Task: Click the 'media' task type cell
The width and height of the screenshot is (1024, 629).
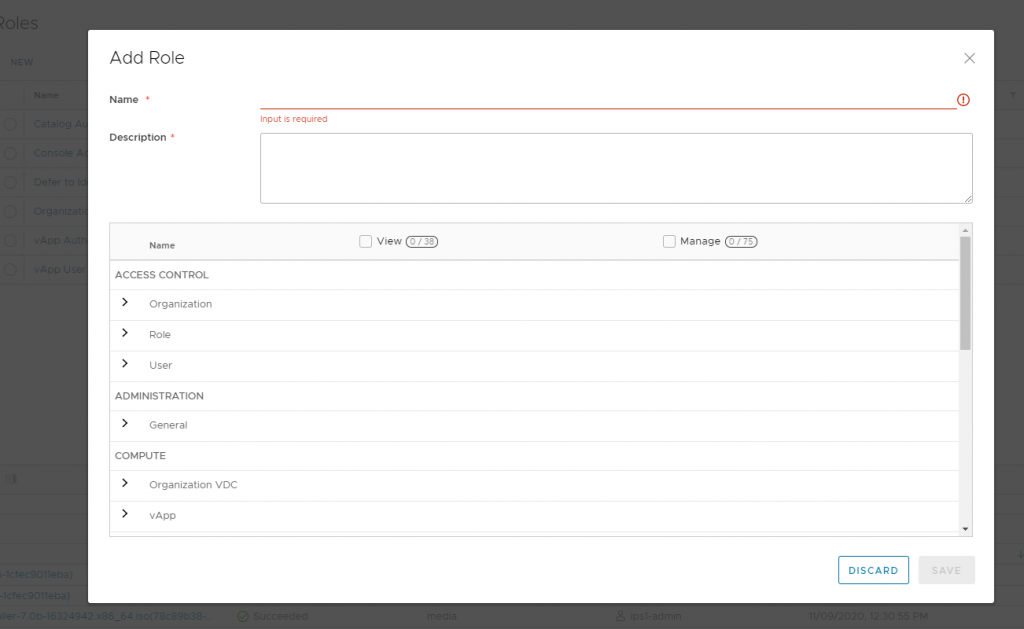Action: pyautogui.click(x=441, y=616)
